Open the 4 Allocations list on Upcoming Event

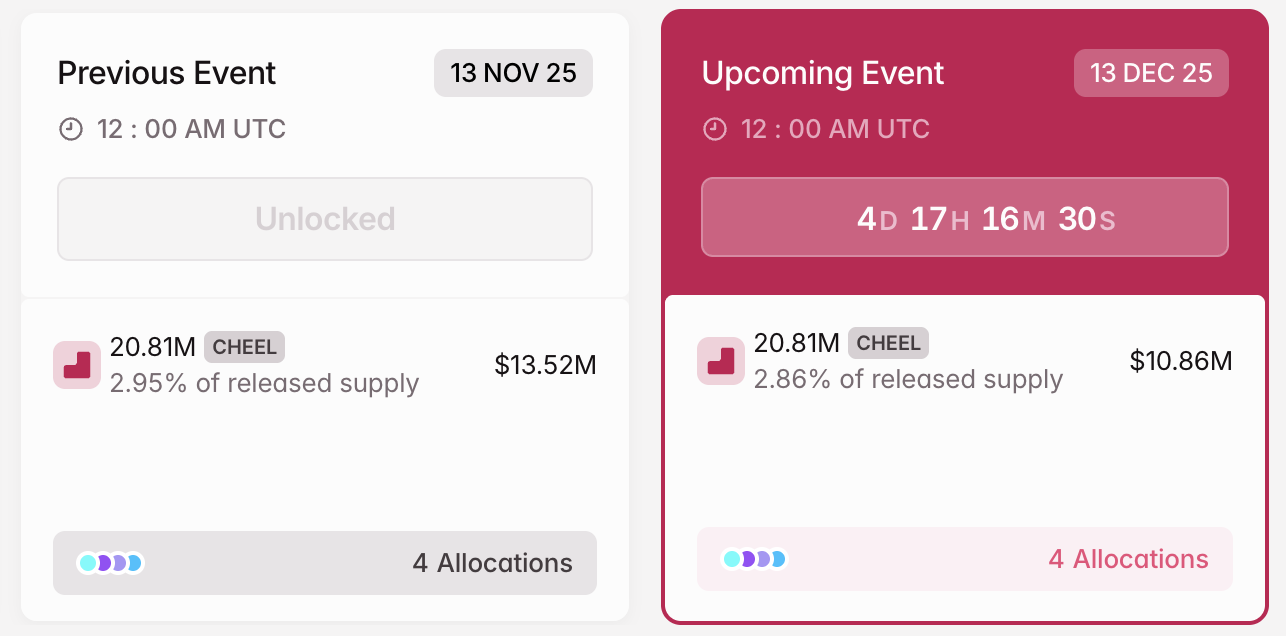(x=1128, y=559)
